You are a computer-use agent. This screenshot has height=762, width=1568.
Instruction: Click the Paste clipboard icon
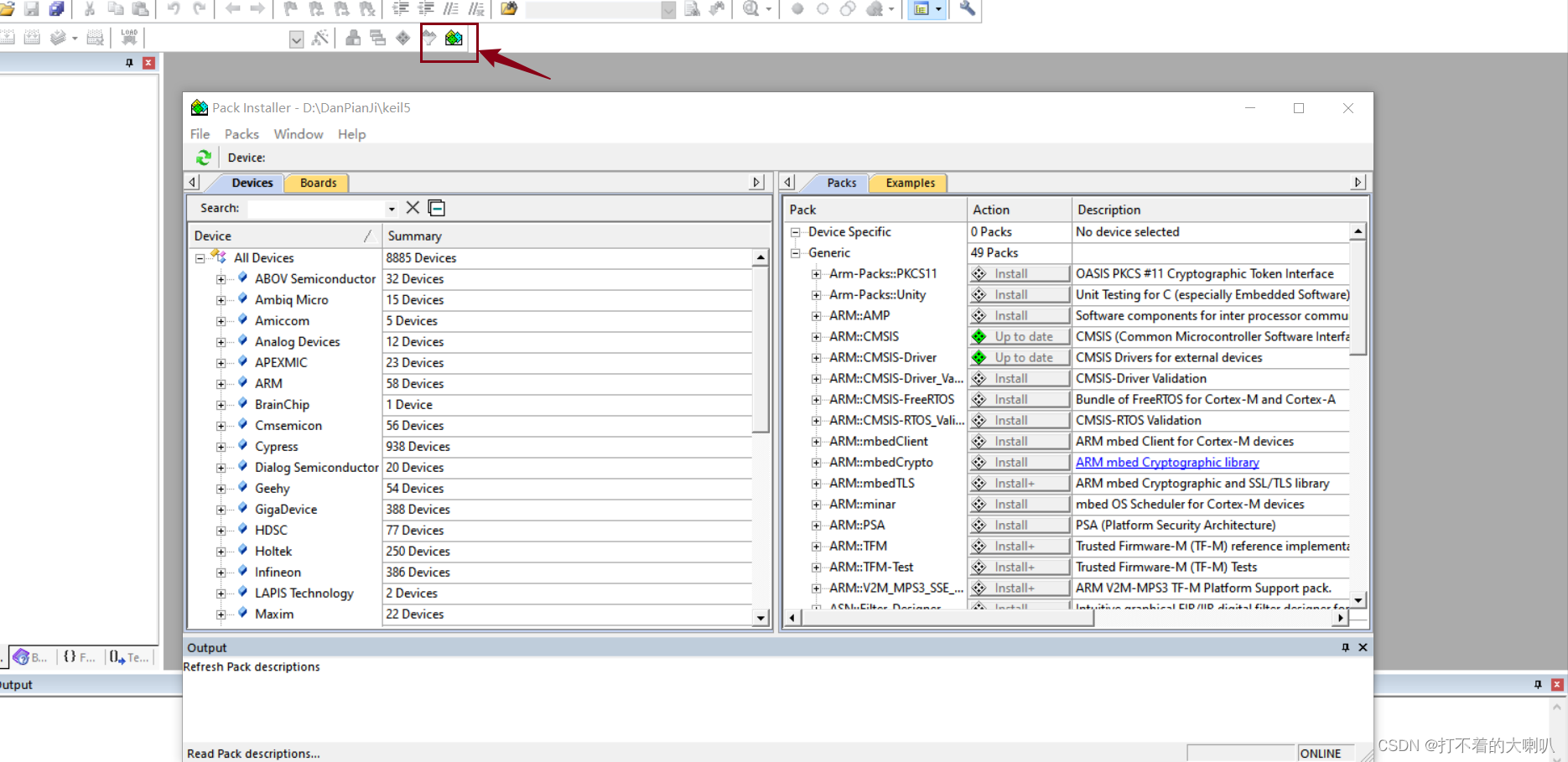point(141,9)
